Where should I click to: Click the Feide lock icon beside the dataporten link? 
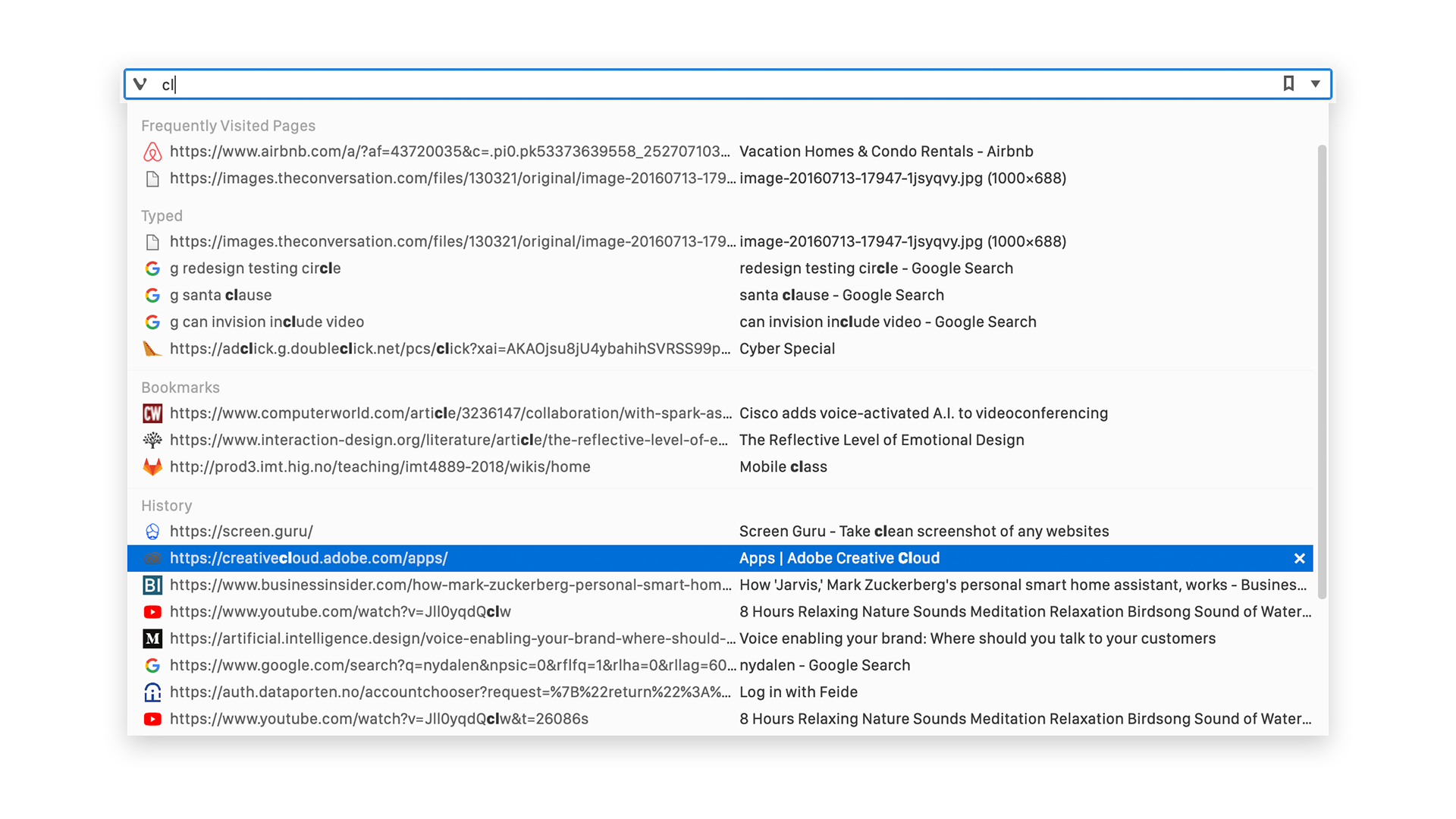[152, 692]
